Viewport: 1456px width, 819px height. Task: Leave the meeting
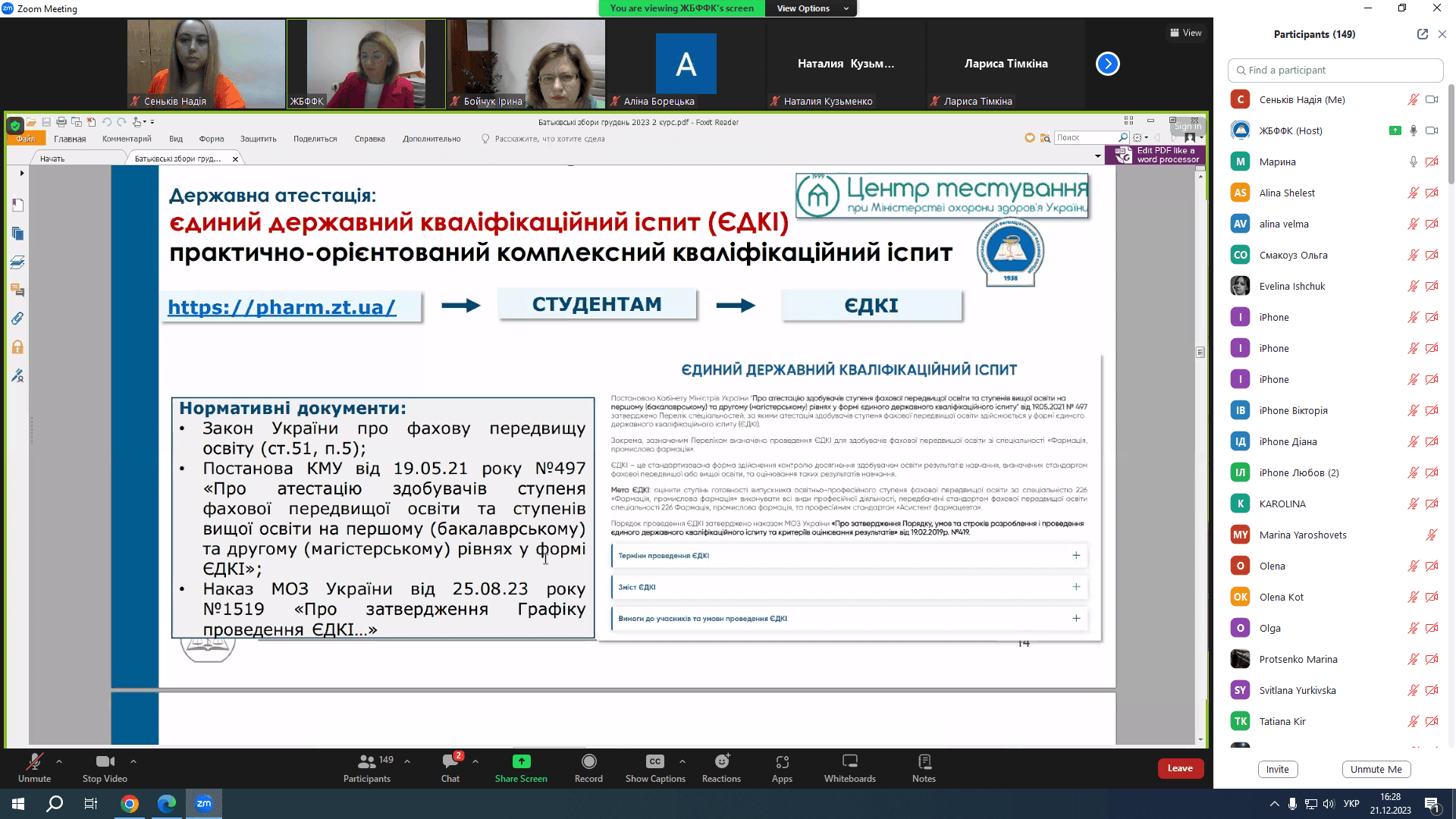pos(1180,768)
